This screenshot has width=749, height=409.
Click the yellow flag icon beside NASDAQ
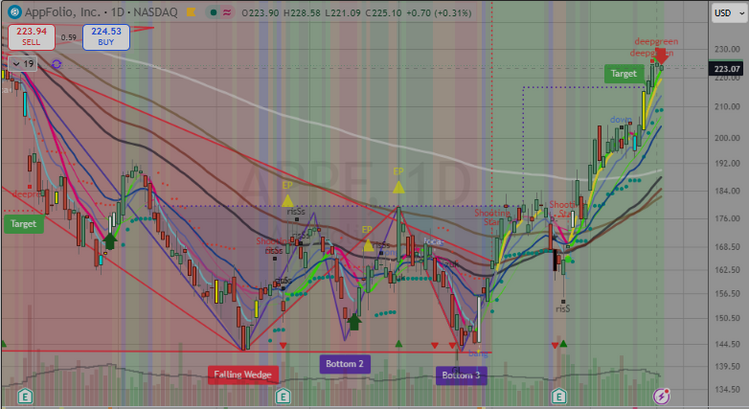pos(191,12)
